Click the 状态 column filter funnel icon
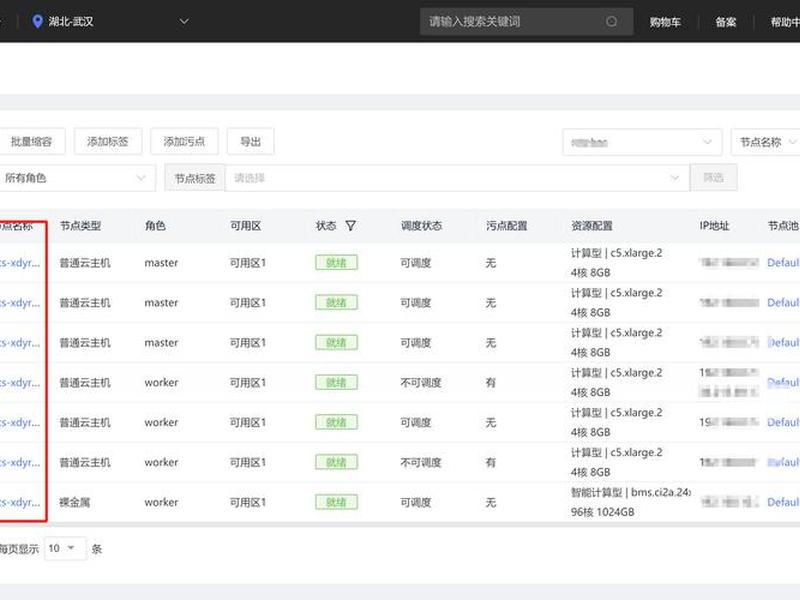Image resolution: width=800 pixels, height=600 pixels. (351, 226)
